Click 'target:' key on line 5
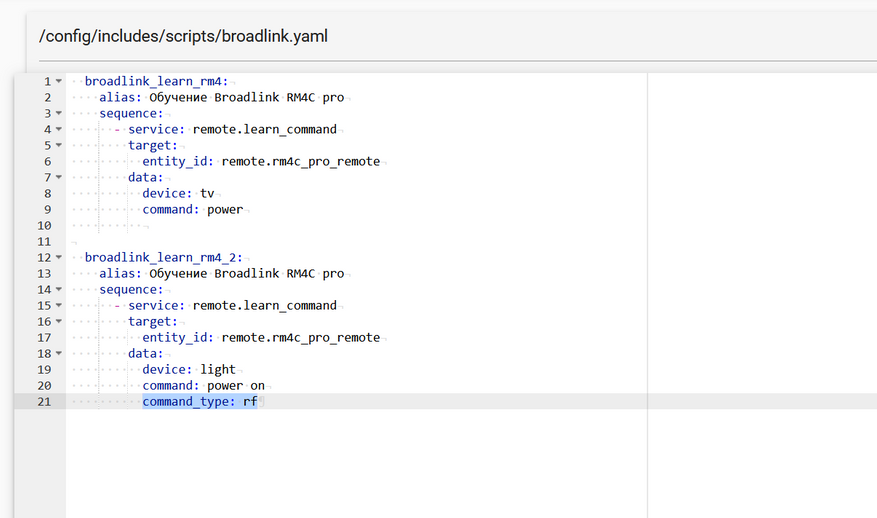The height and width of the screenshot is (518, 877). coord(153,145)
